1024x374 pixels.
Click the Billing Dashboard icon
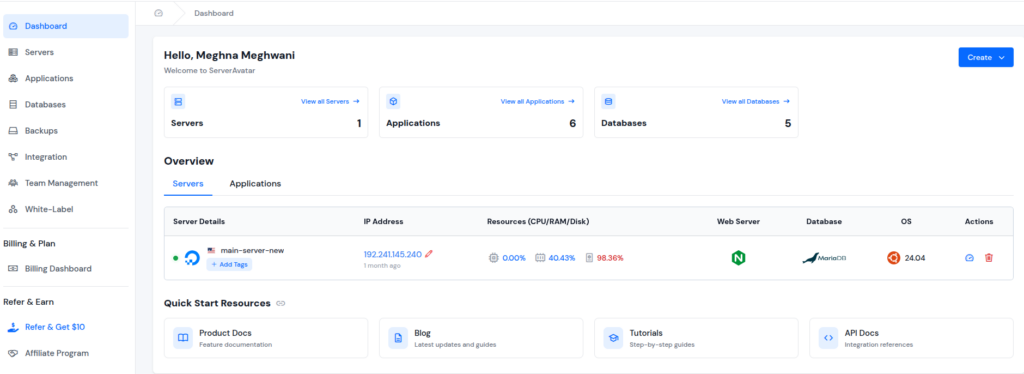tap(13, 268)
